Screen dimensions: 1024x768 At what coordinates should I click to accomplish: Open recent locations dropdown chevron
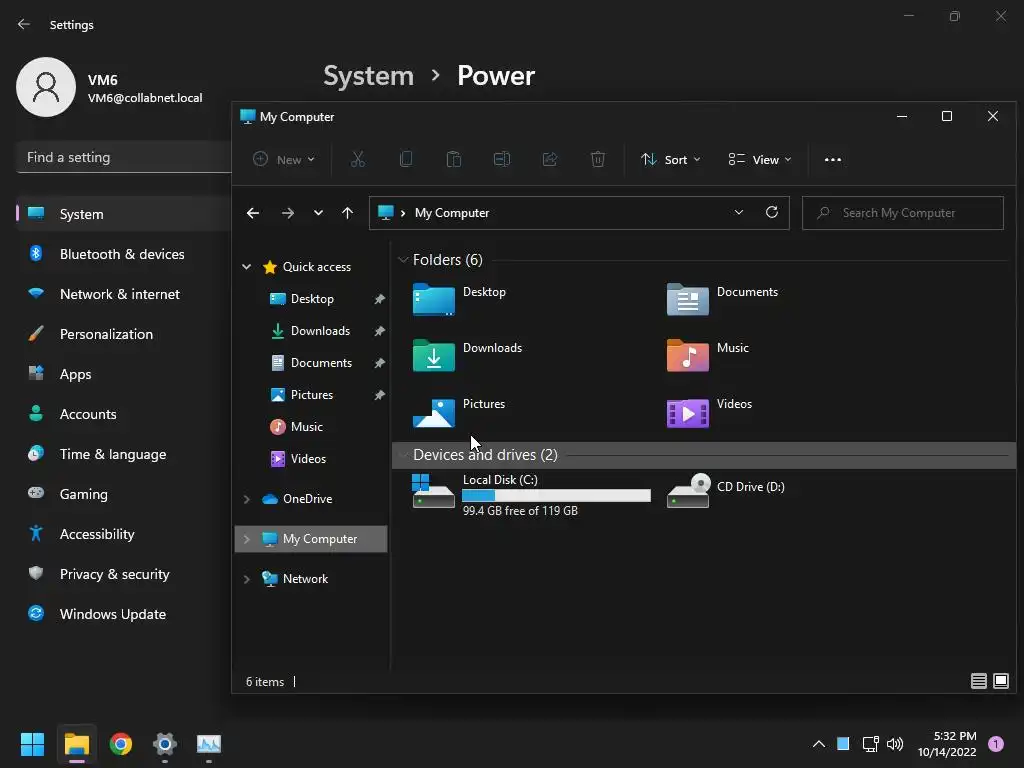[318, 213]
